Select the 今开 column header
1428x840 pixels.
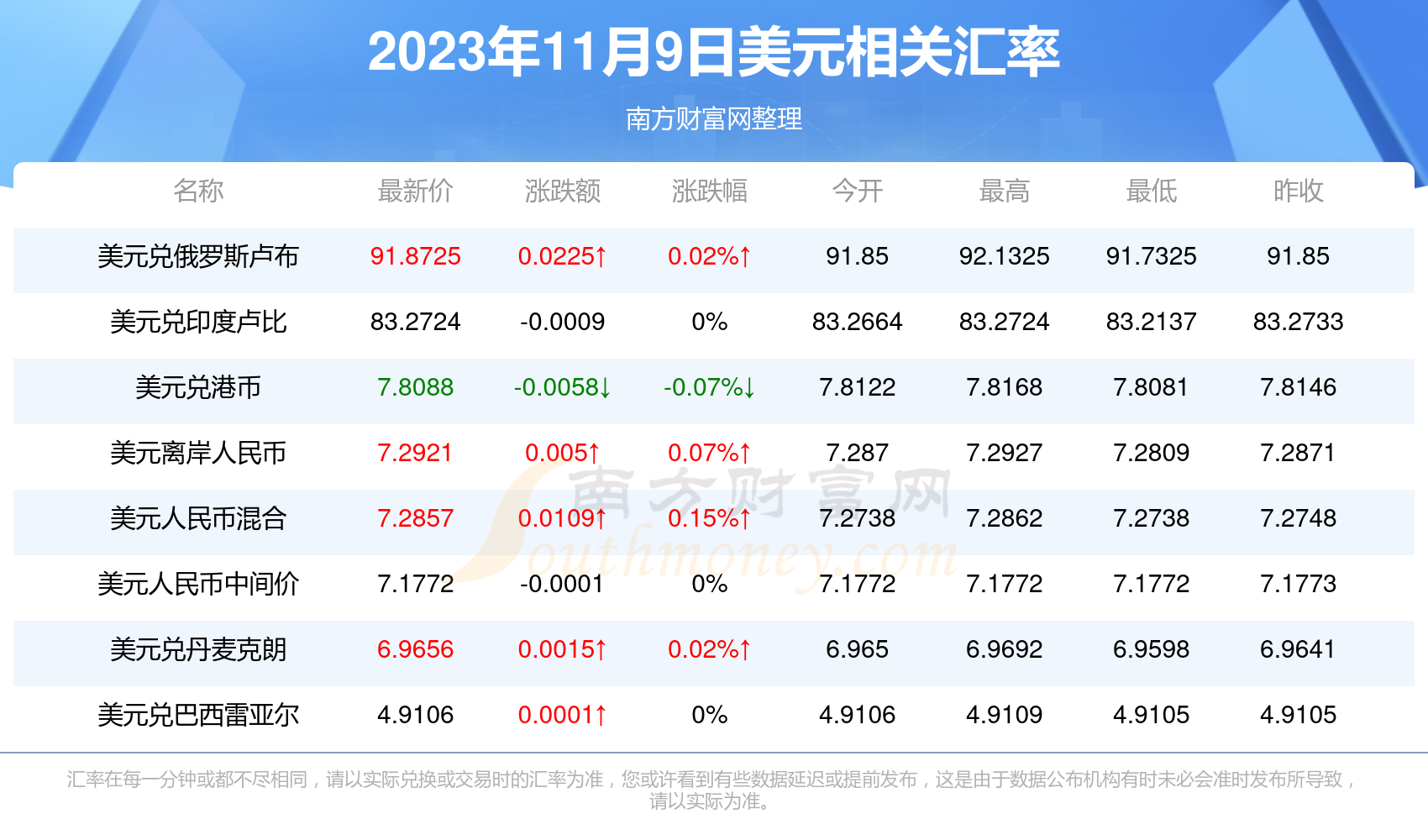[858, 191]
